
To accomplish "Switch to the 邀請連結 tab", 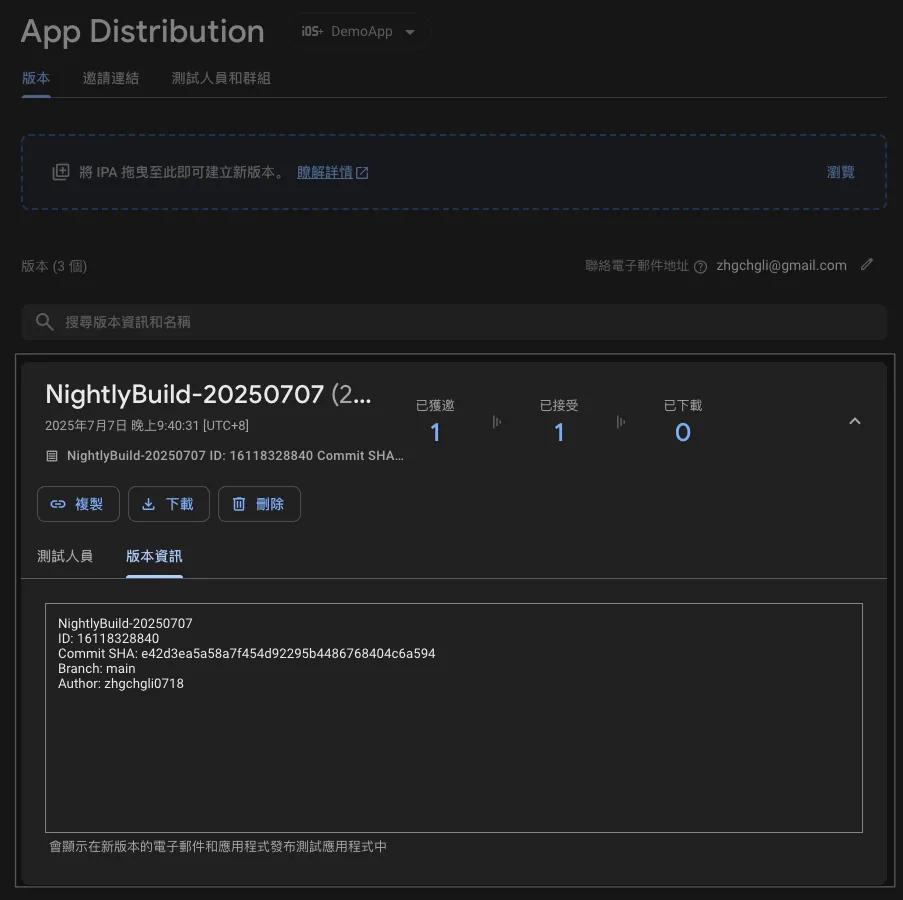I will 111,78.
